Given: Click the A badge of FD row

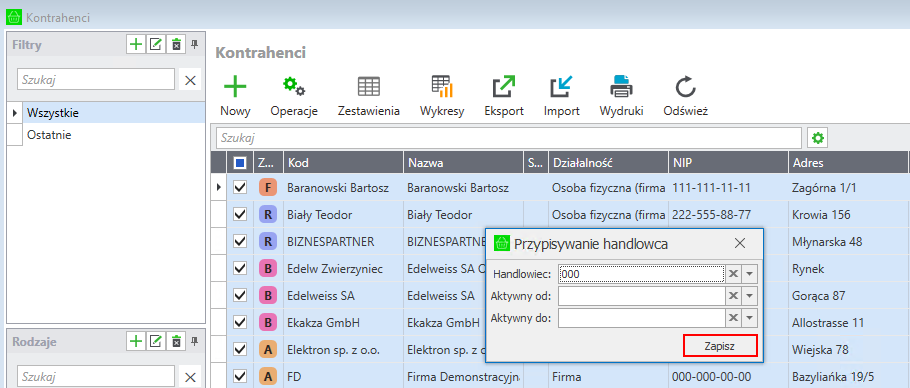Looking at the screenshot, I should tap(268, 376).
